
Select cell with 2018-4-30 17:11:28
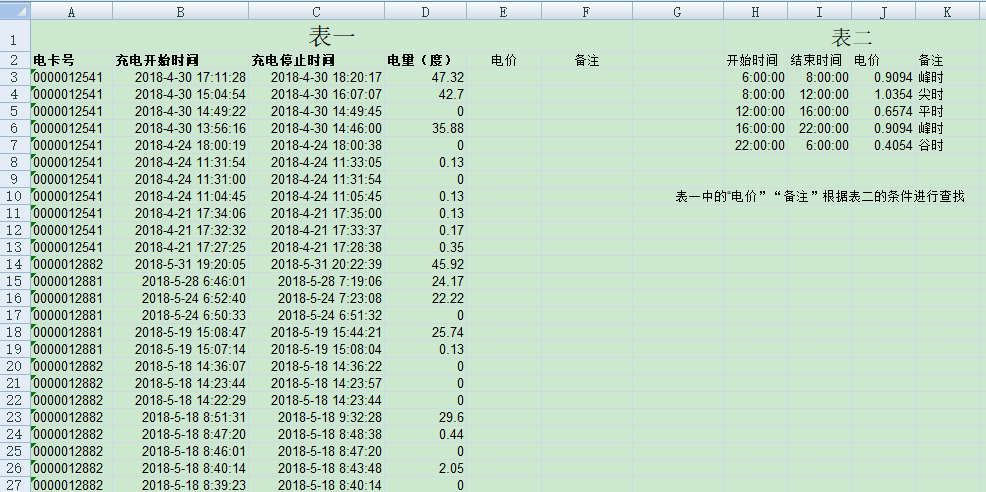tap(180, 77)
